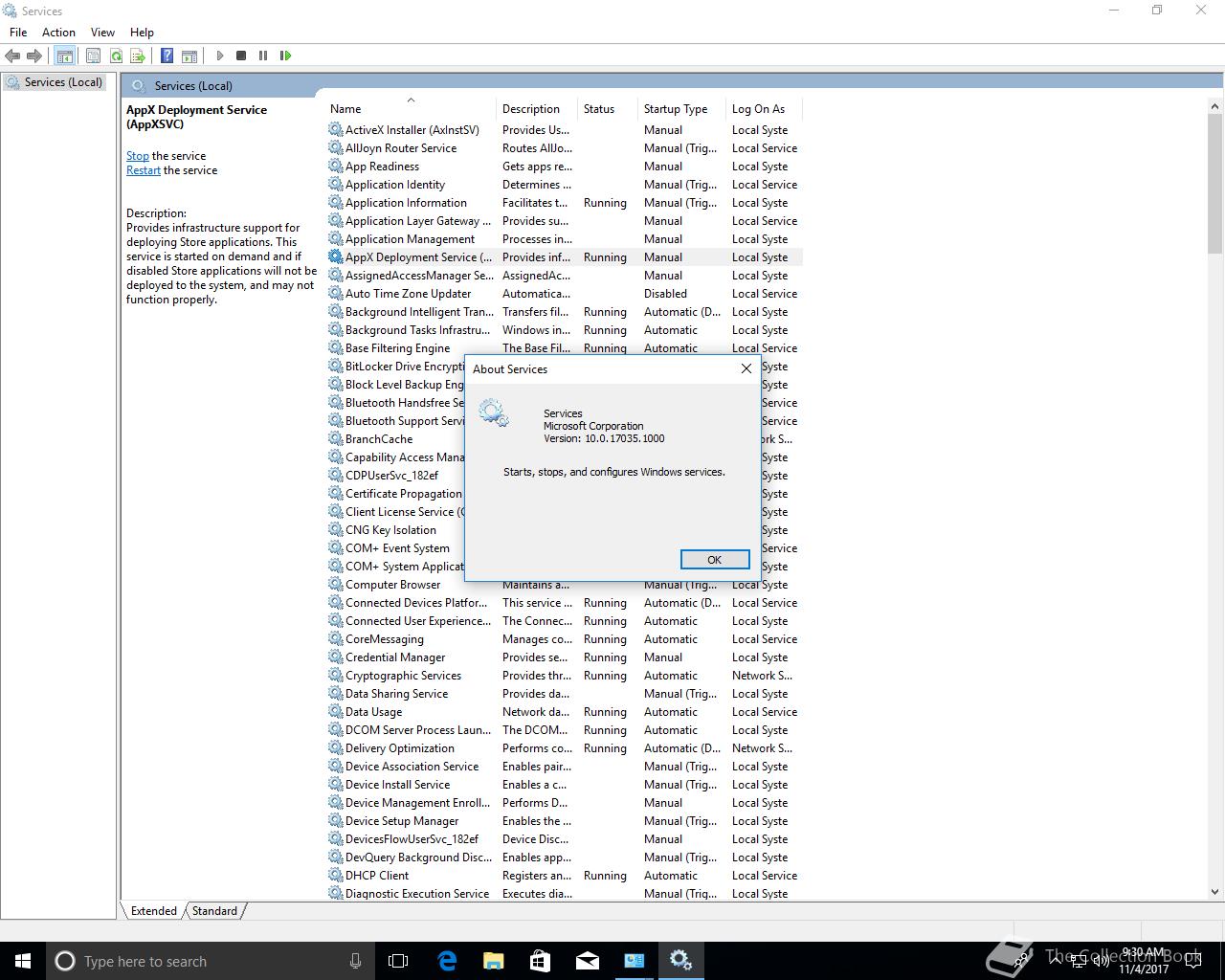Select the CoreMessaging service
Image resolution: width=1225 pixels, height=980 pixels.
[565, 638]
